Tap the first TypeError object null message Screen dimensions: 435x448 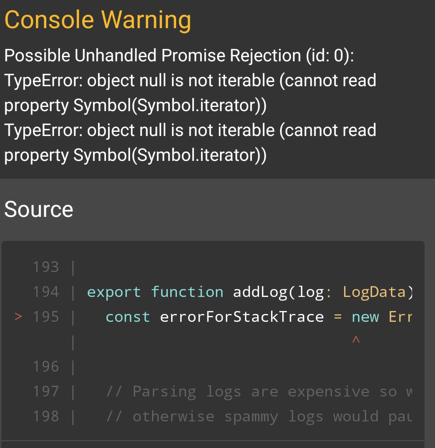(x=190, y=93)
